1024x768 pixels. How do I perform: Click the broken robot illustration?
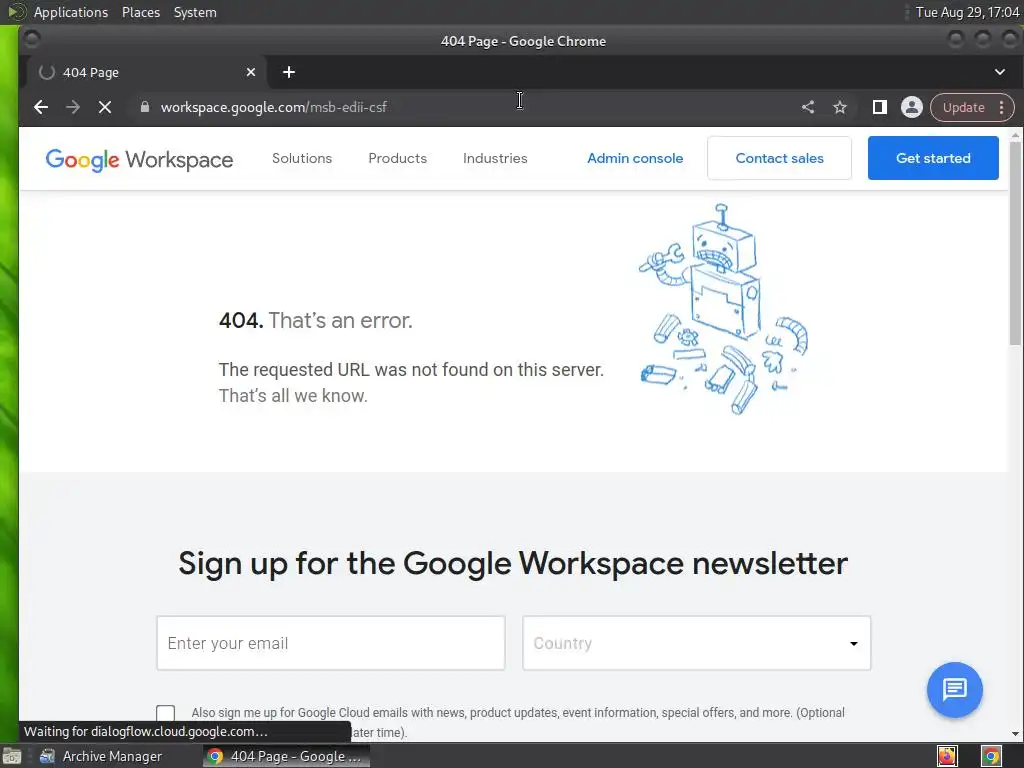[x=724, y=309]
